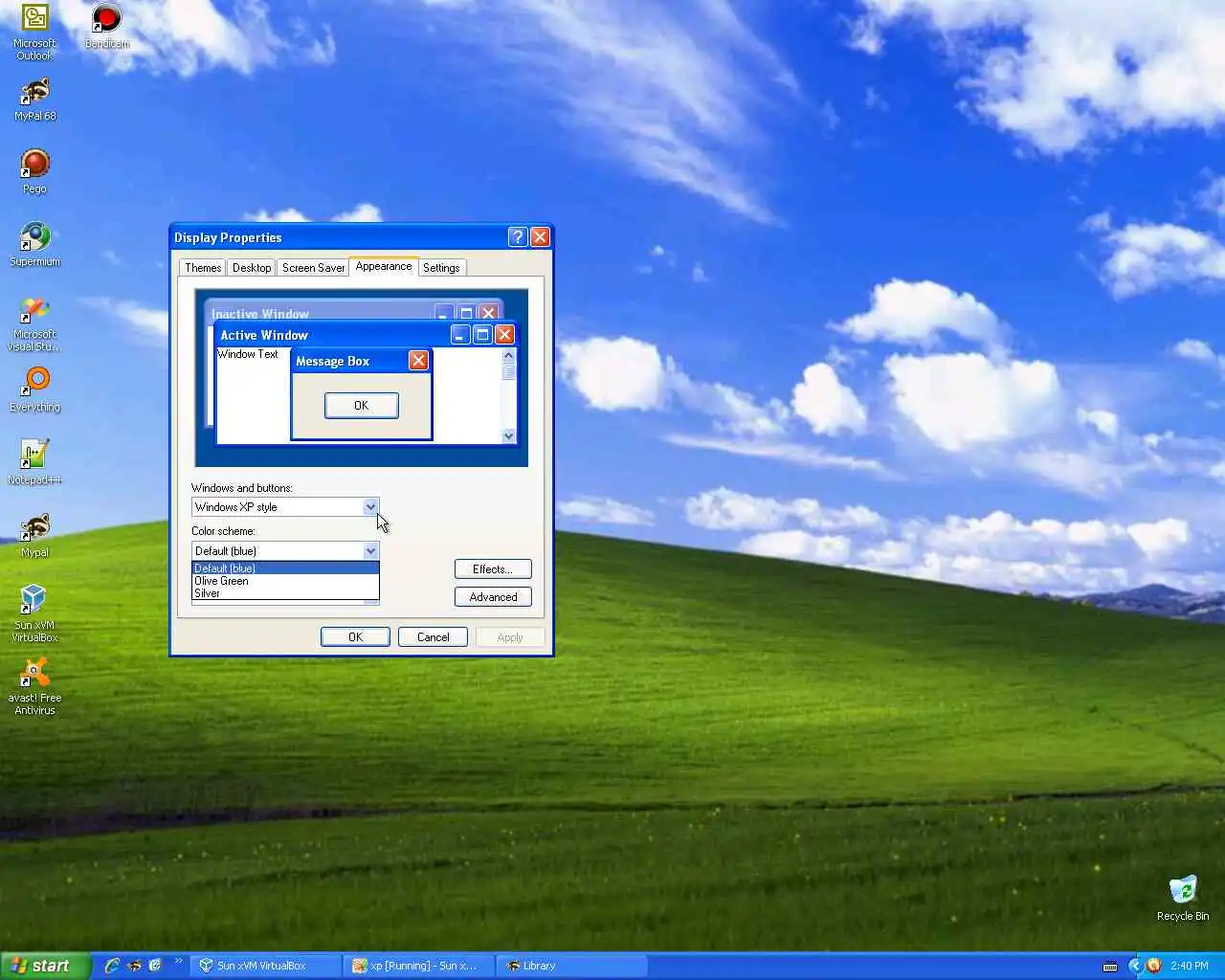1225x980 pixels.
Task: Switch to the Settings tab
Action: pos(441,268)
